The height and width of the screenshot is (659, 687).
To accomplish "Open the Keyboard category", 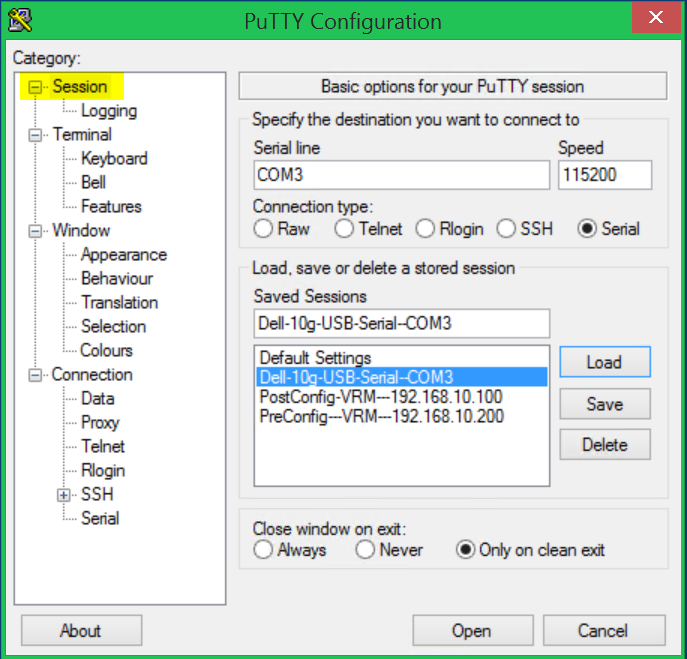I will pos(114,159).
